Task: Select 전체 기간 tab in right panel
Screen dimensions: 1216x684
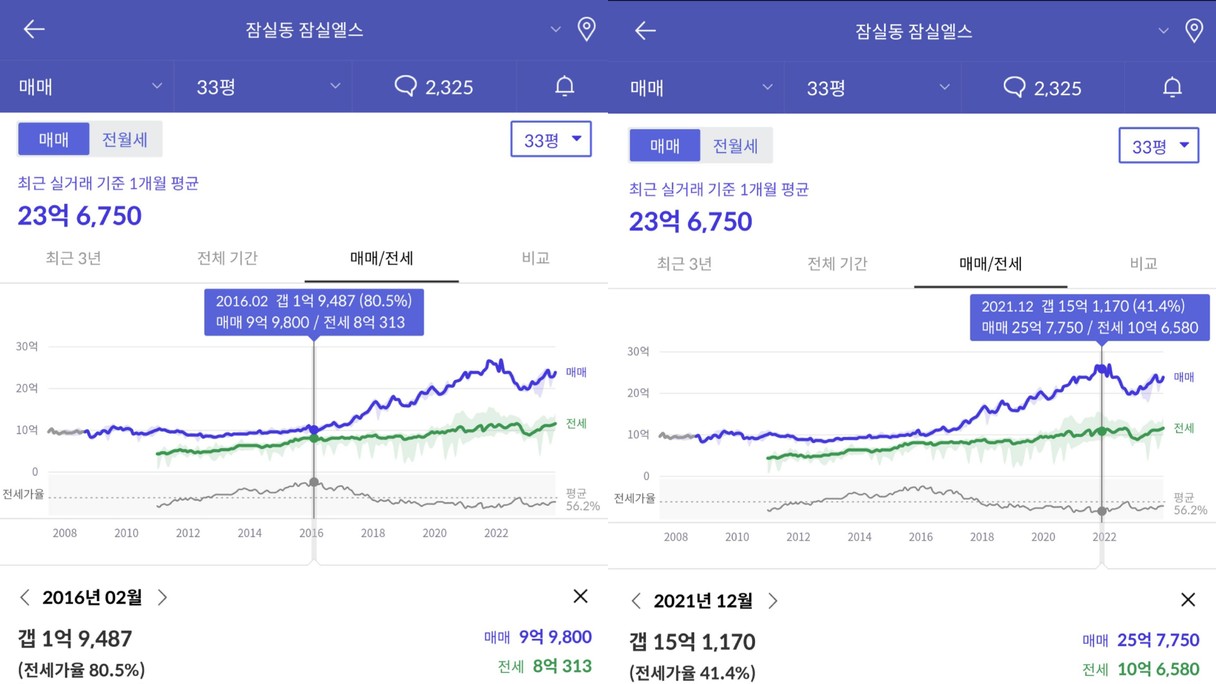Action: 837,264
